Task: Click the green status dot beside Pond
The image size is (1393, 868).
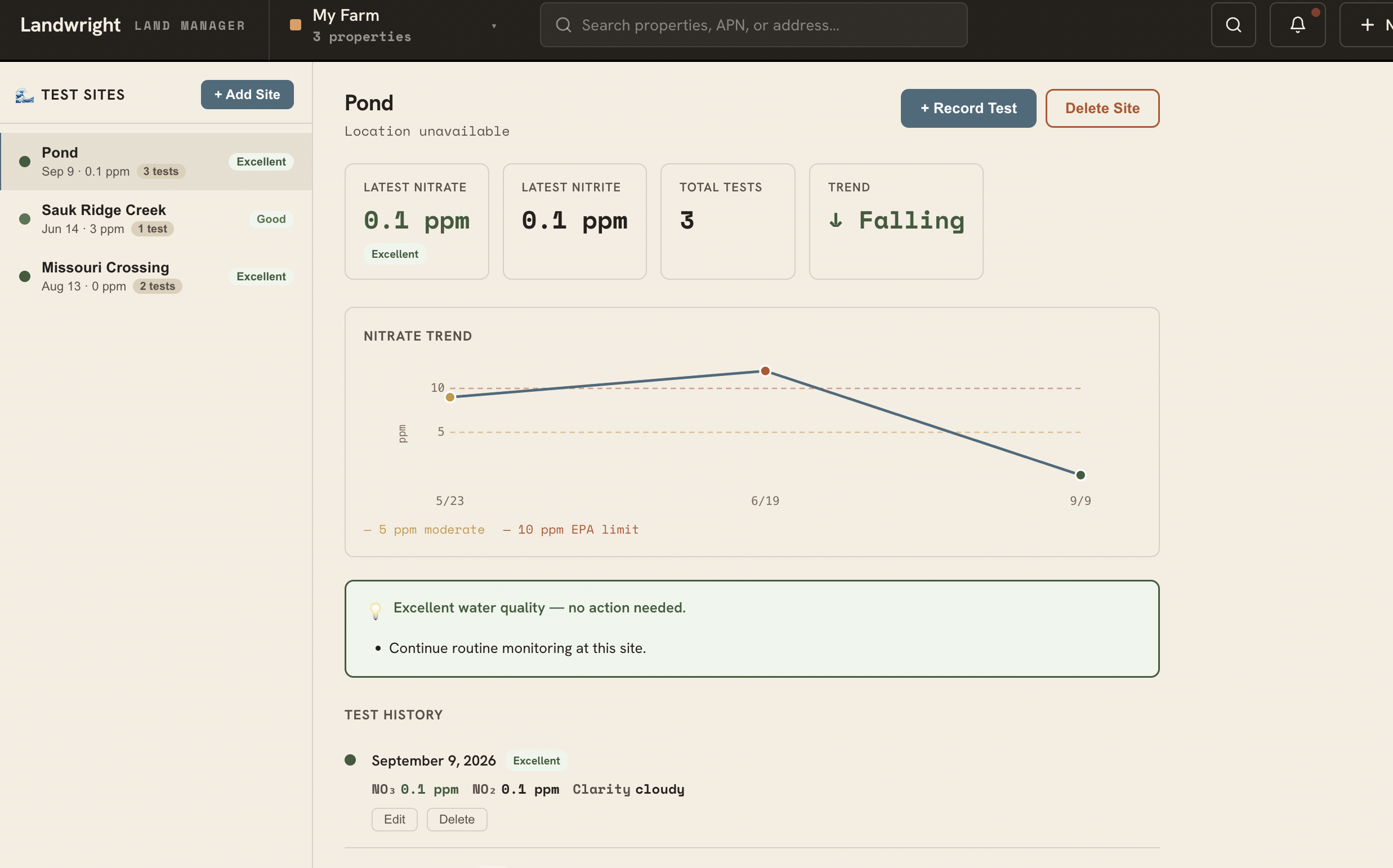Action: click(25, 162)
